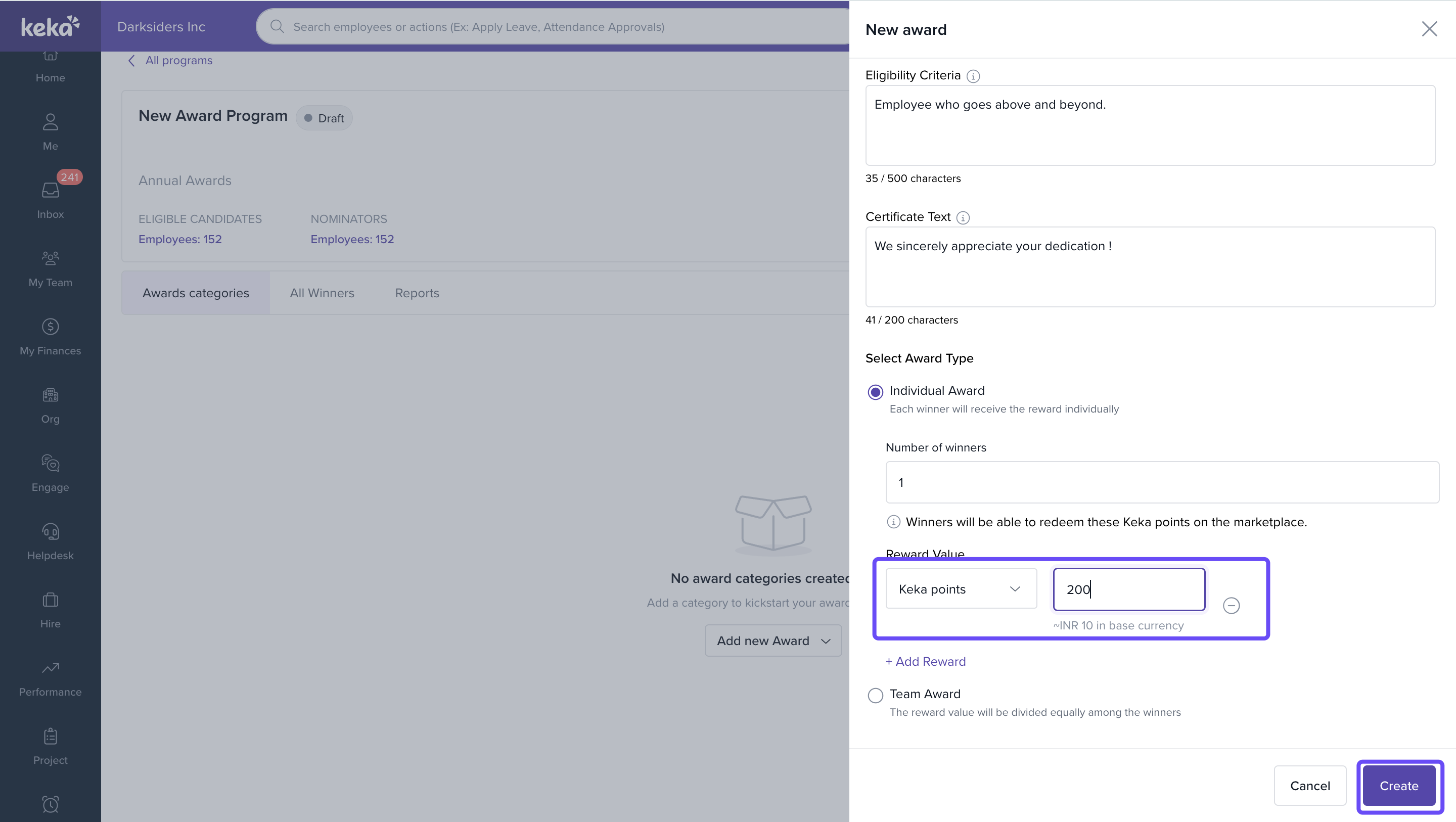The image size is (1456, 822).
Task: Show the Eligibility Criteria info tooltip icon
Action: pos(973,76)
